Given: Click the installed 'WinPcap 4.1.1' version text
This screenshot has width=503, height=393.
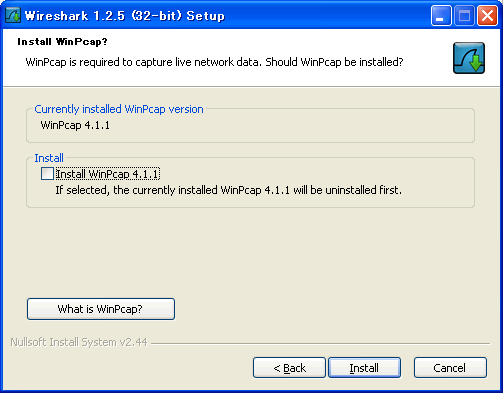Looking at the screenshot, I should tap(75, 125).
